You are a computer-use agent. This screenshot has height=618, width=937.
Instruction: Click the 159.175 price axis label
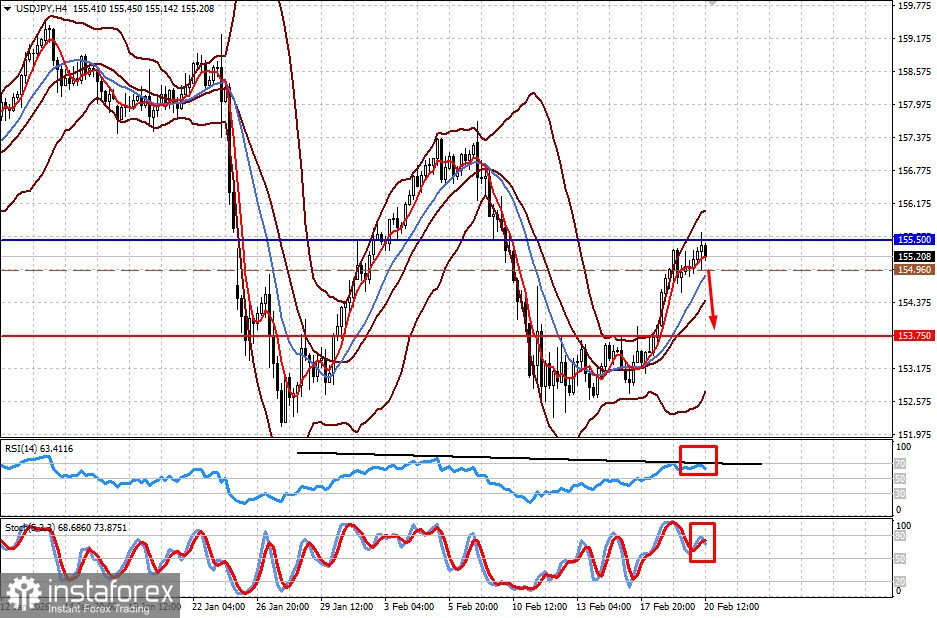915,39
